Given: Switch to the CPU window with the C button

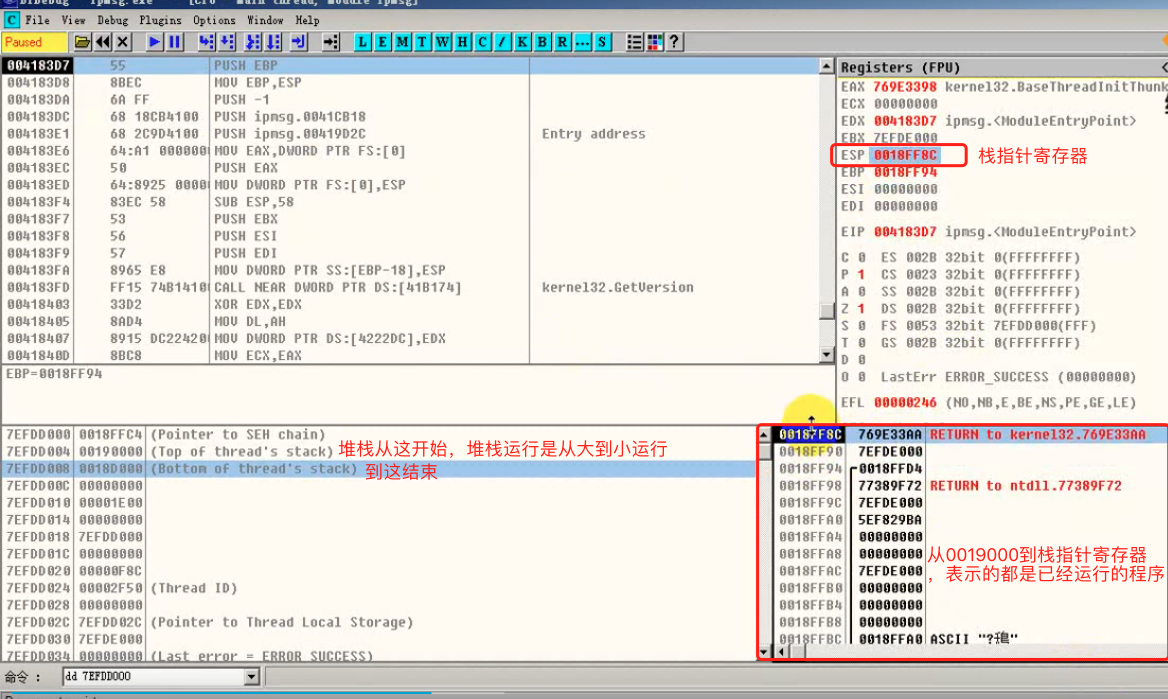Looking at the screenshot, I should point(482,42).
